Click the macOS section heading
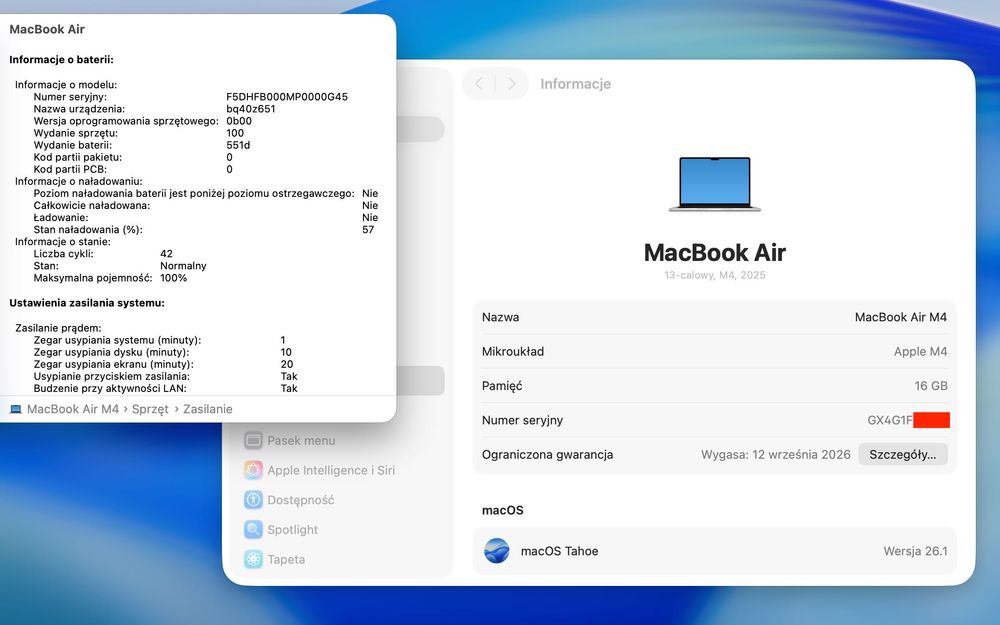This screenshot has height=625, width=1000. coord(503,510)
